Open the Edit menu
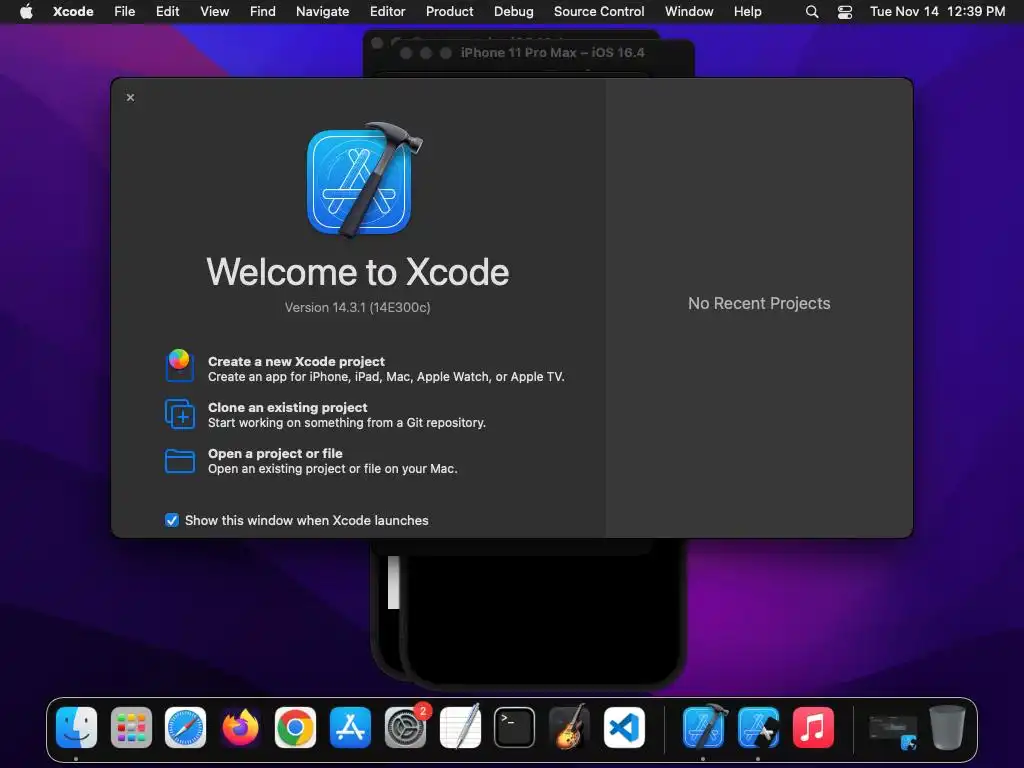1024x768 pixels. tap(167, 11)
